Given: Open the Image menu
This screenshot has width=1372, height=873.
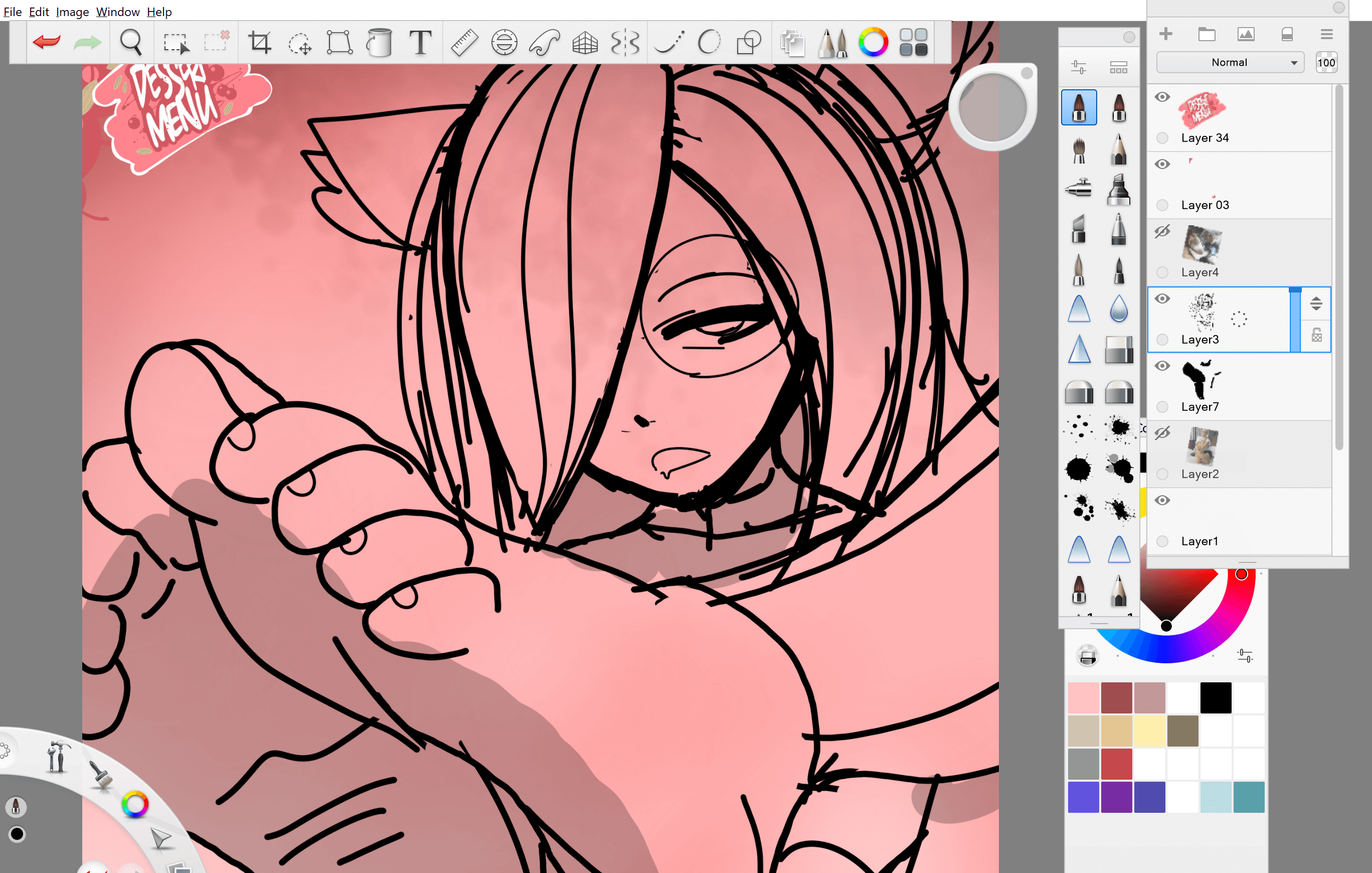Looking at the screenshot, I should (x=72, y=12).
